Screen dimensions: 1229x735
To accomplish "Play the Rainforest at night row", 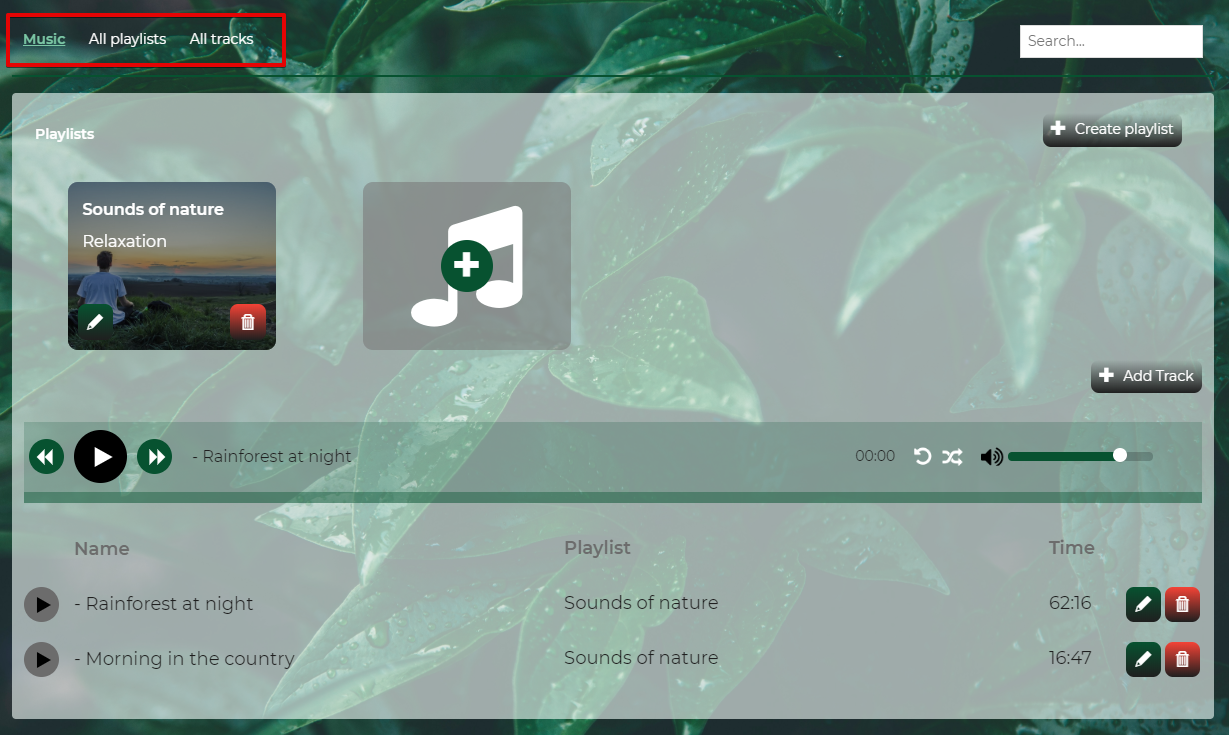I will coord(42,604).
